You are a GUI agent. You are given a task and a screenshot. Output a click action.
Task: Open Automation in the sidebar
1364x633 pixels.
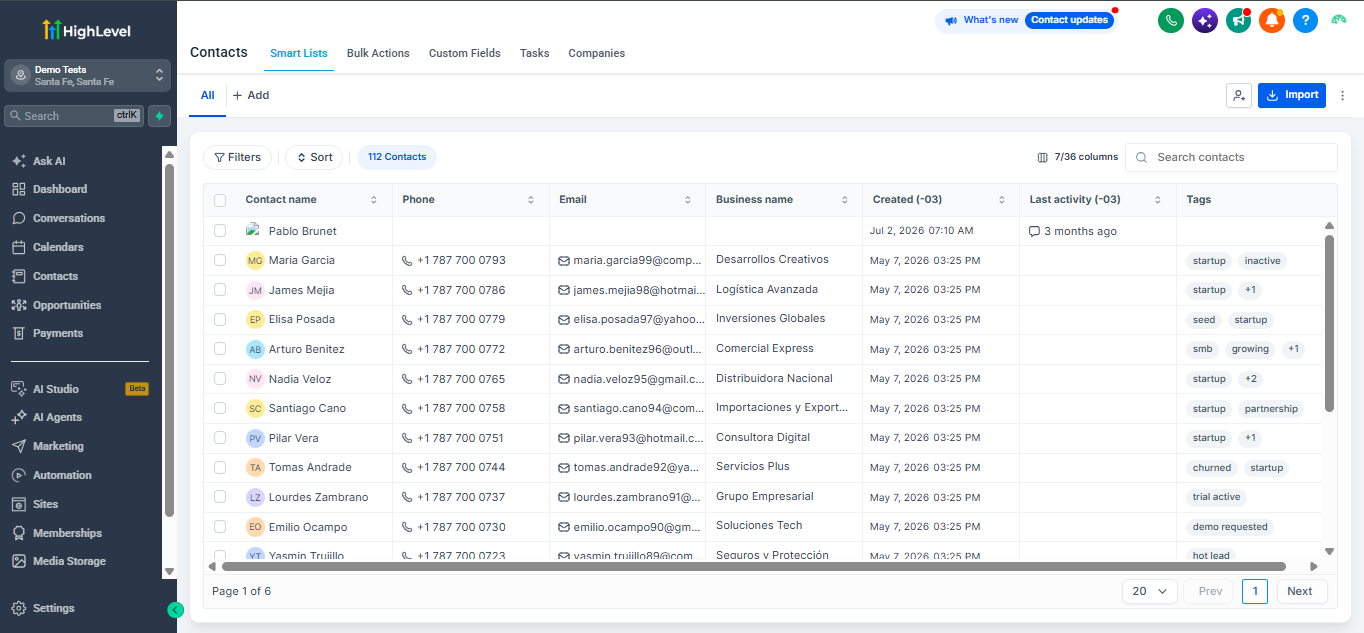[52, 475]
